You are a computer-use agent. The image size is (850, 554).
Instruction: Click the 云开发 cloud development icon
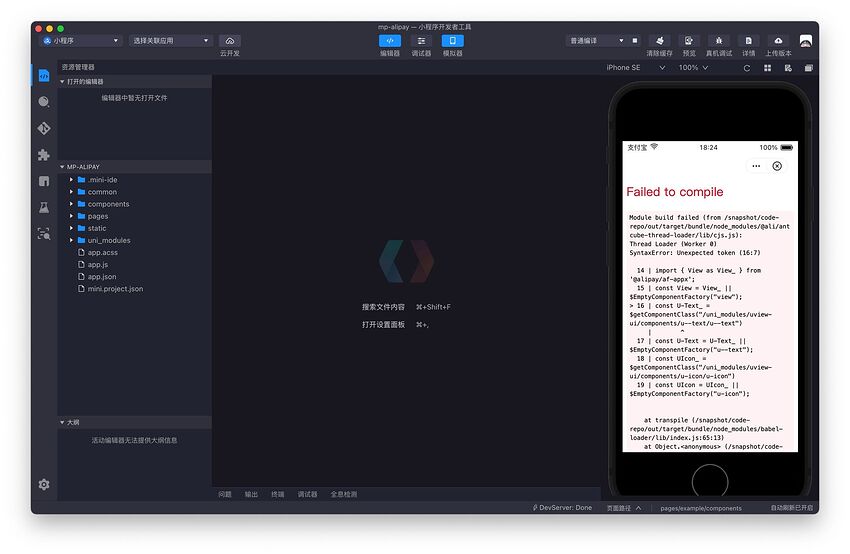[x=230, y=41]
